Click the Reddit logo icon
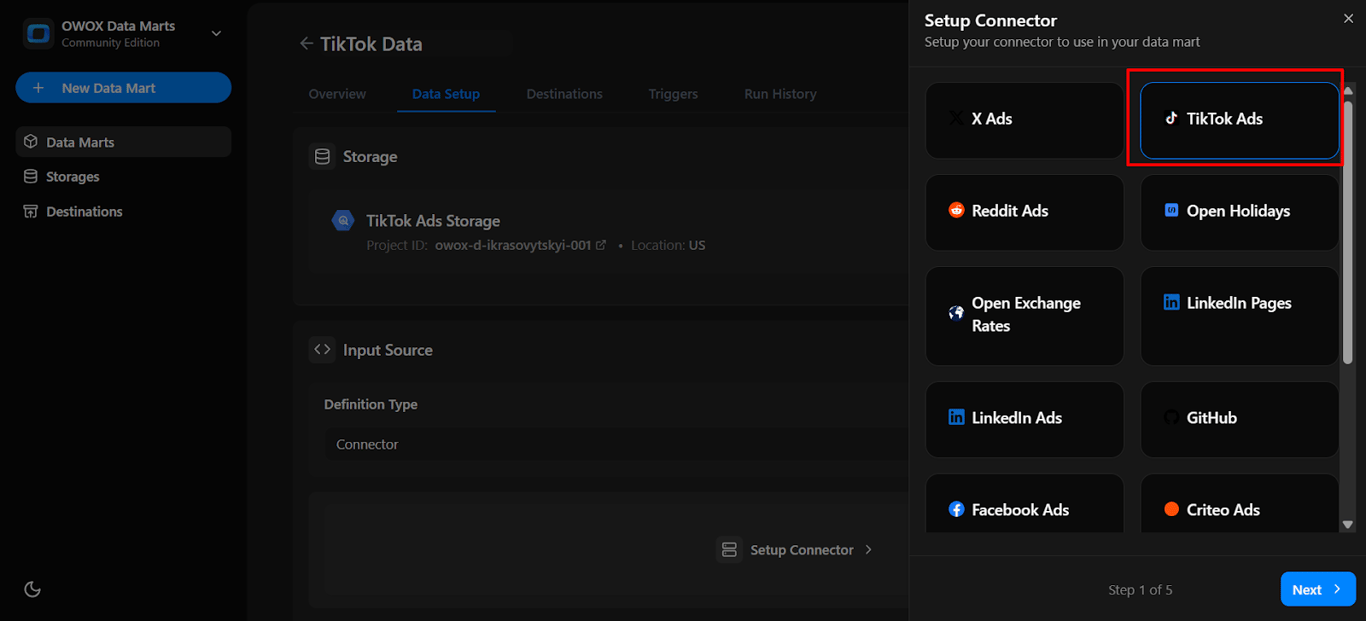Viewport: 1366px width, 621px height. (956, 210)
